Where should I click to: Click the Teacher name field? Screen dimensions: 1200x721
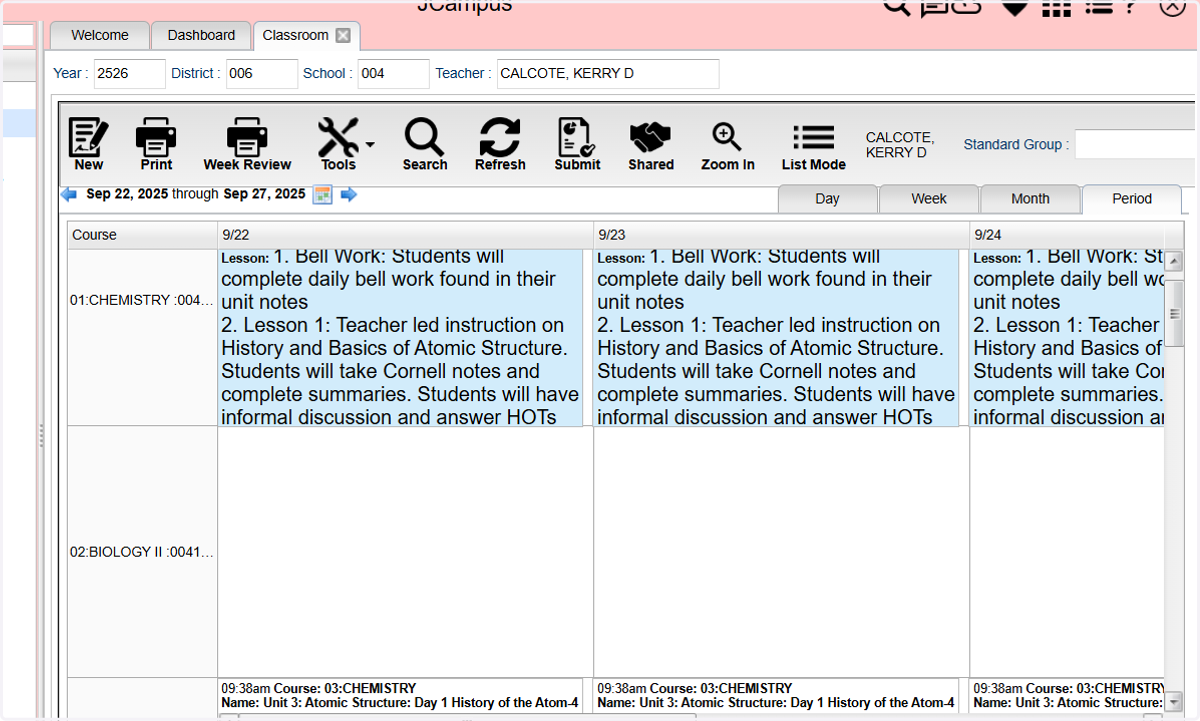pyautogui.click(x=608, y=74)
